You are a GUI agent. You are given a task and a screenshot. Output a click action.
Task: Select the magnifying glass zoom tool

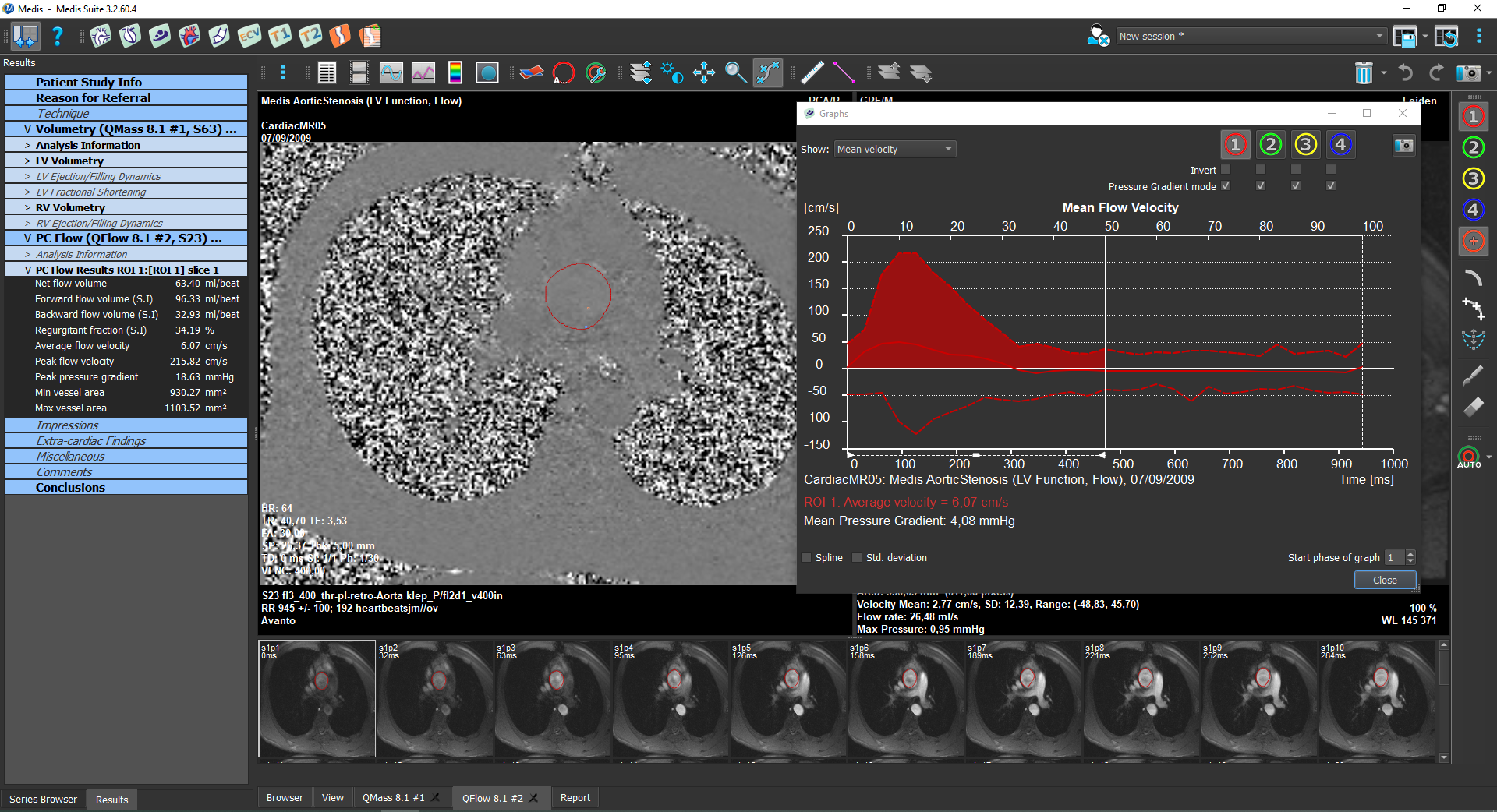coord(735,73)
